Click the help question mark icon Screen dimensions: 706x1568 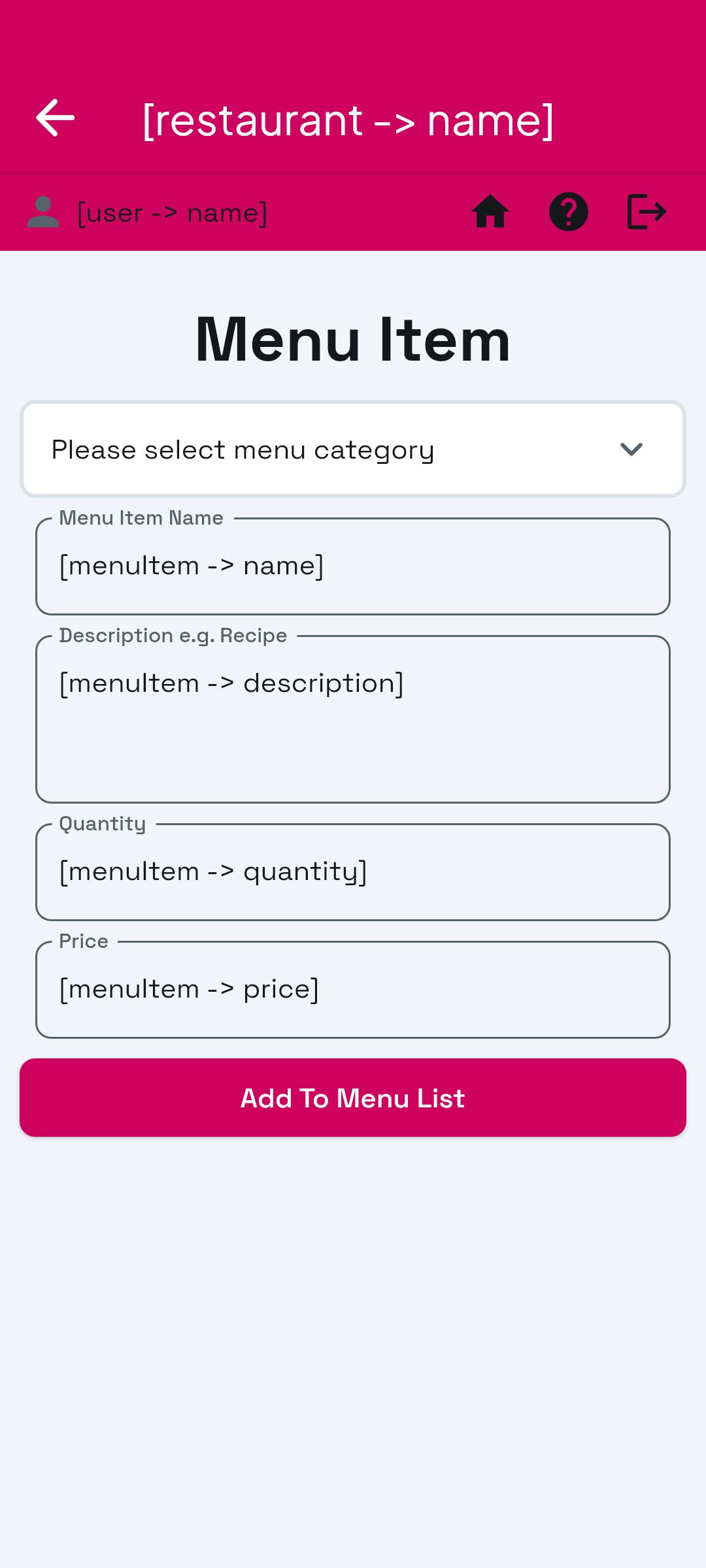(569, 212)
